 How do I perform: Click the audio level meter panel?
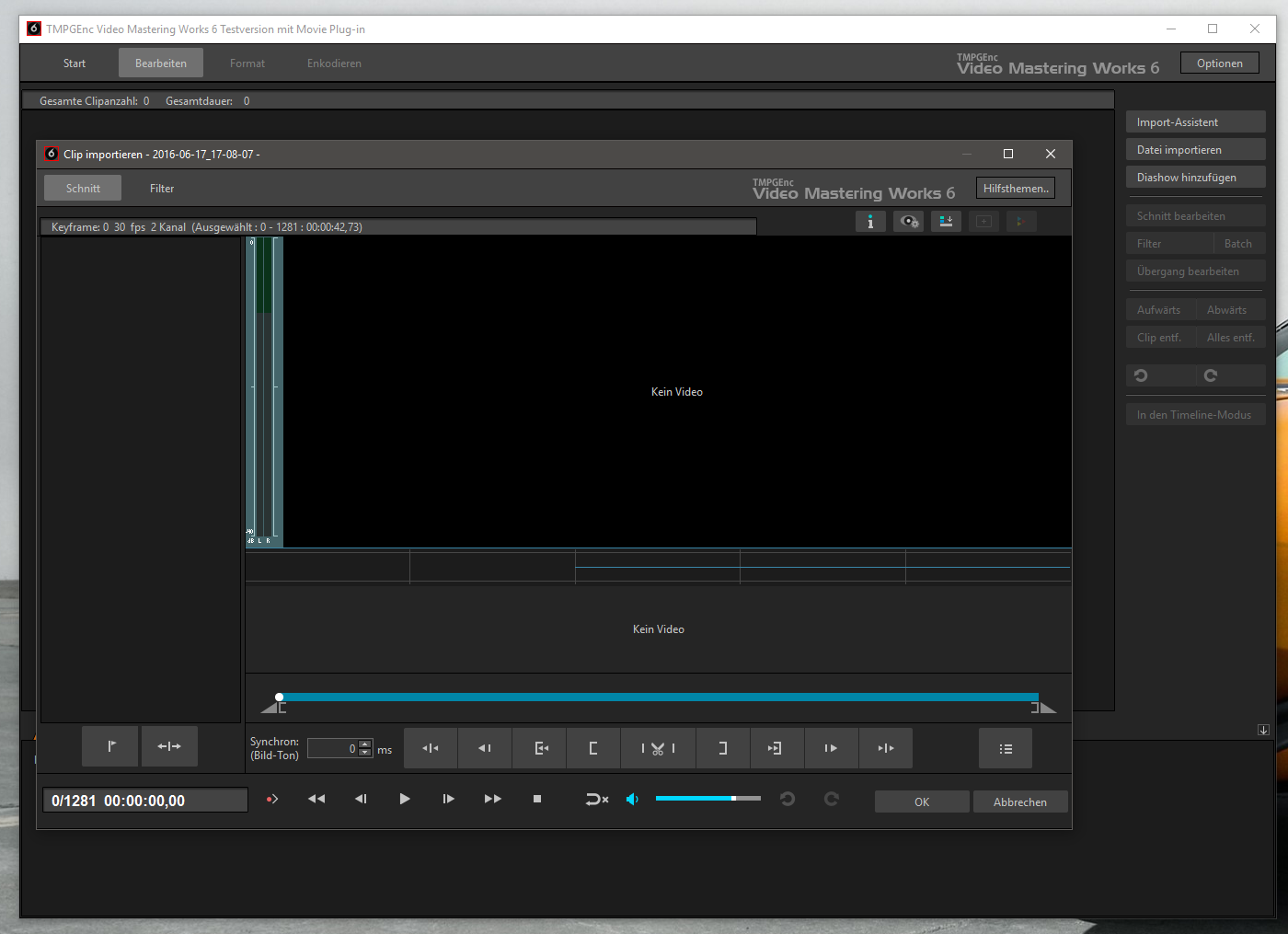pos(264,392)
